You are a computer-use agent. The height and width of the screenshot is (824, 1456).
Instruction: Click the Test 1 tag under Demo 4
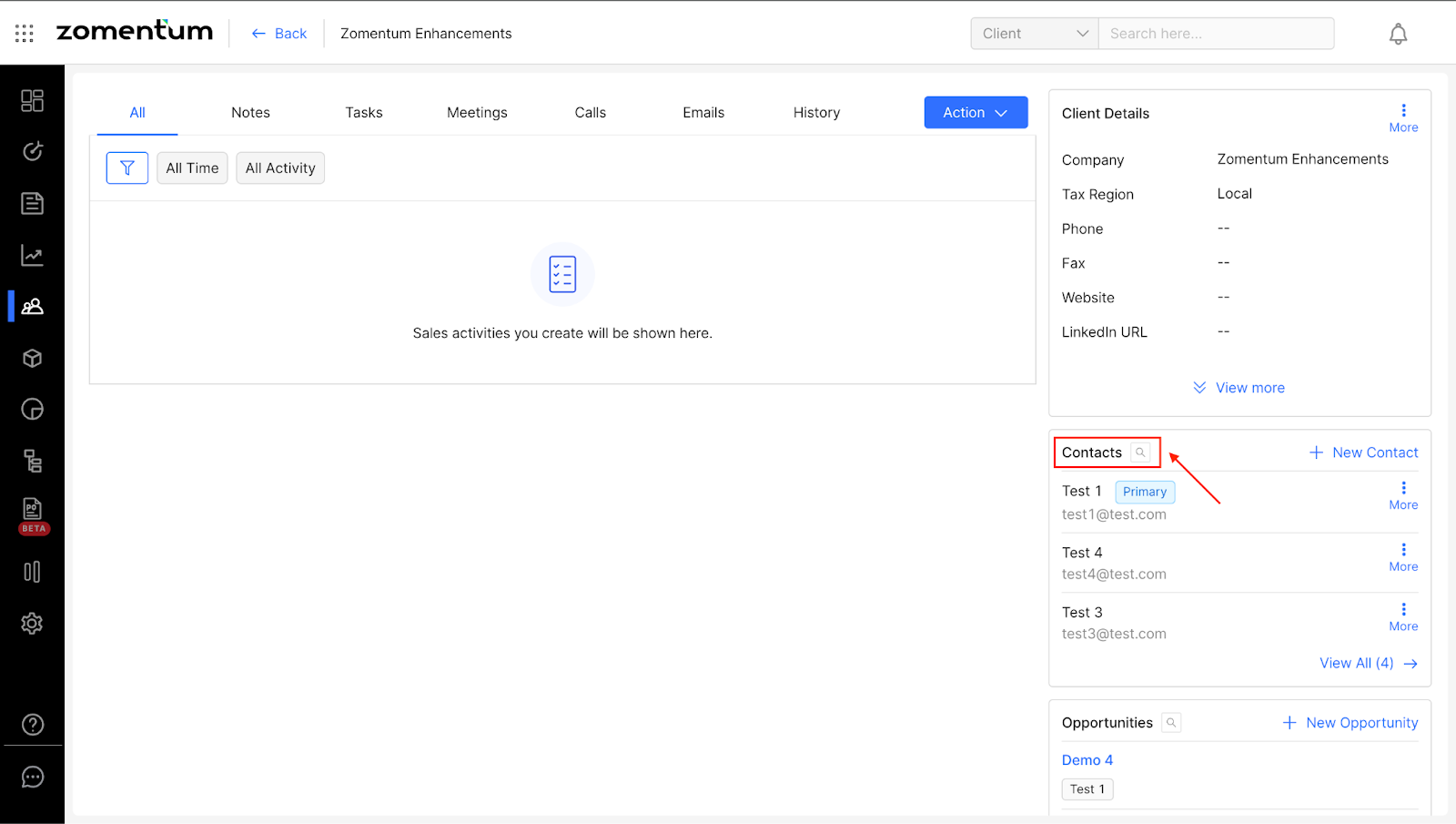[1087, 789]
